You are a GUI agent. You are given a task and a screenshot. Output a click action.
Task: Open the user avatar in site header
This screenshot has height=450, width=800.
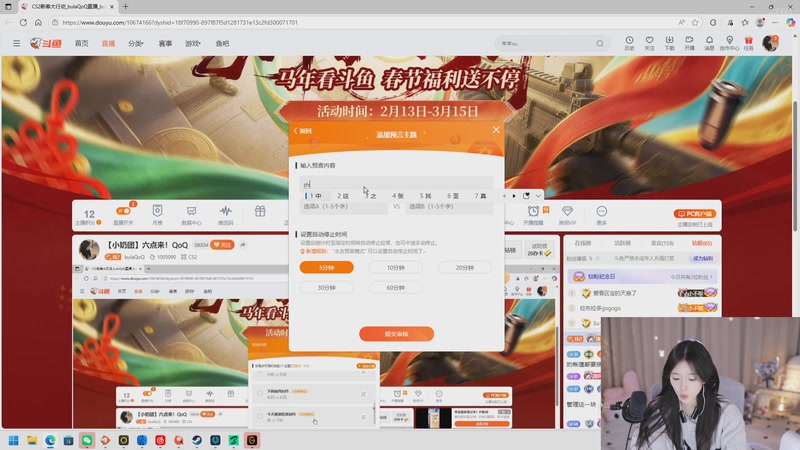click(x=770, y=43)
